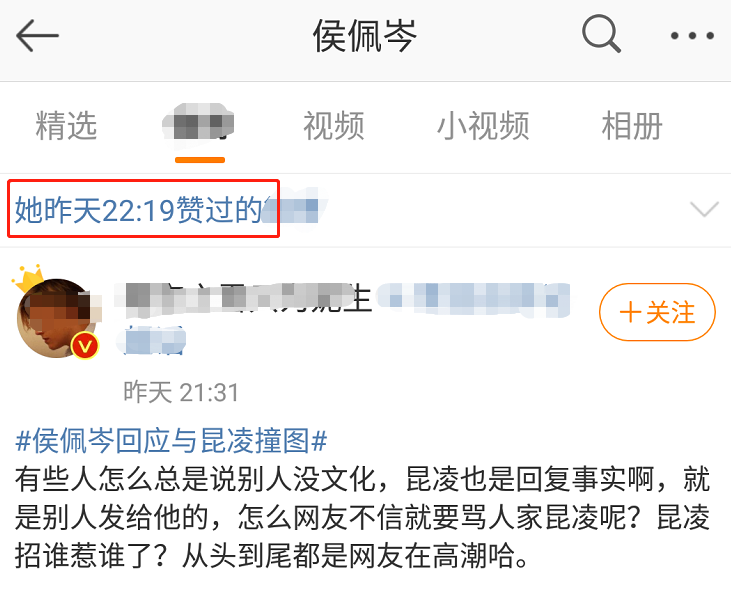
Task: Expand the chevron beside the 赞过的 filter
Action: 704,209
